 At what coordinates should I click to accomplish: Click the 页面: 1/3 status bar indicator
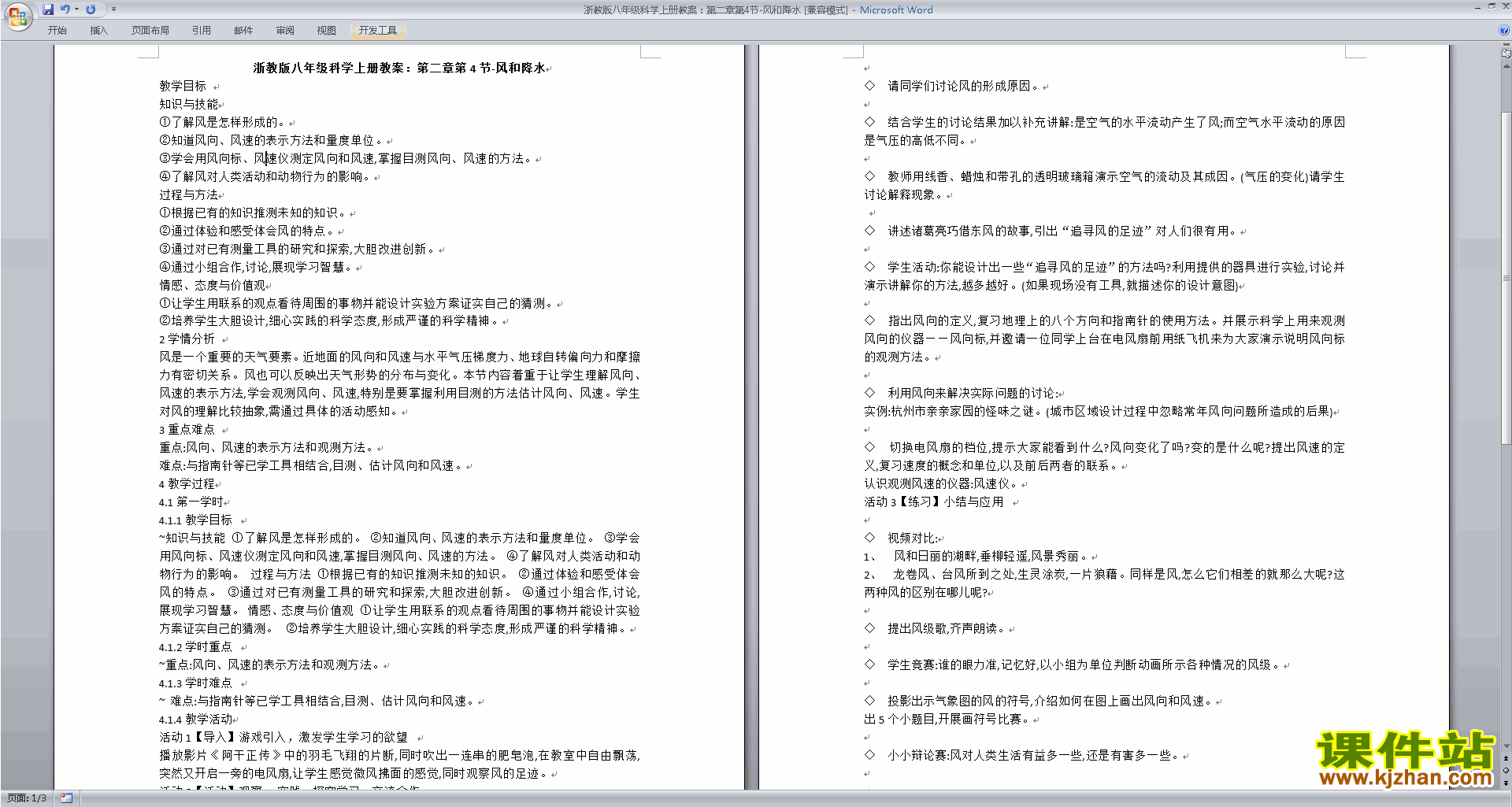27,798
